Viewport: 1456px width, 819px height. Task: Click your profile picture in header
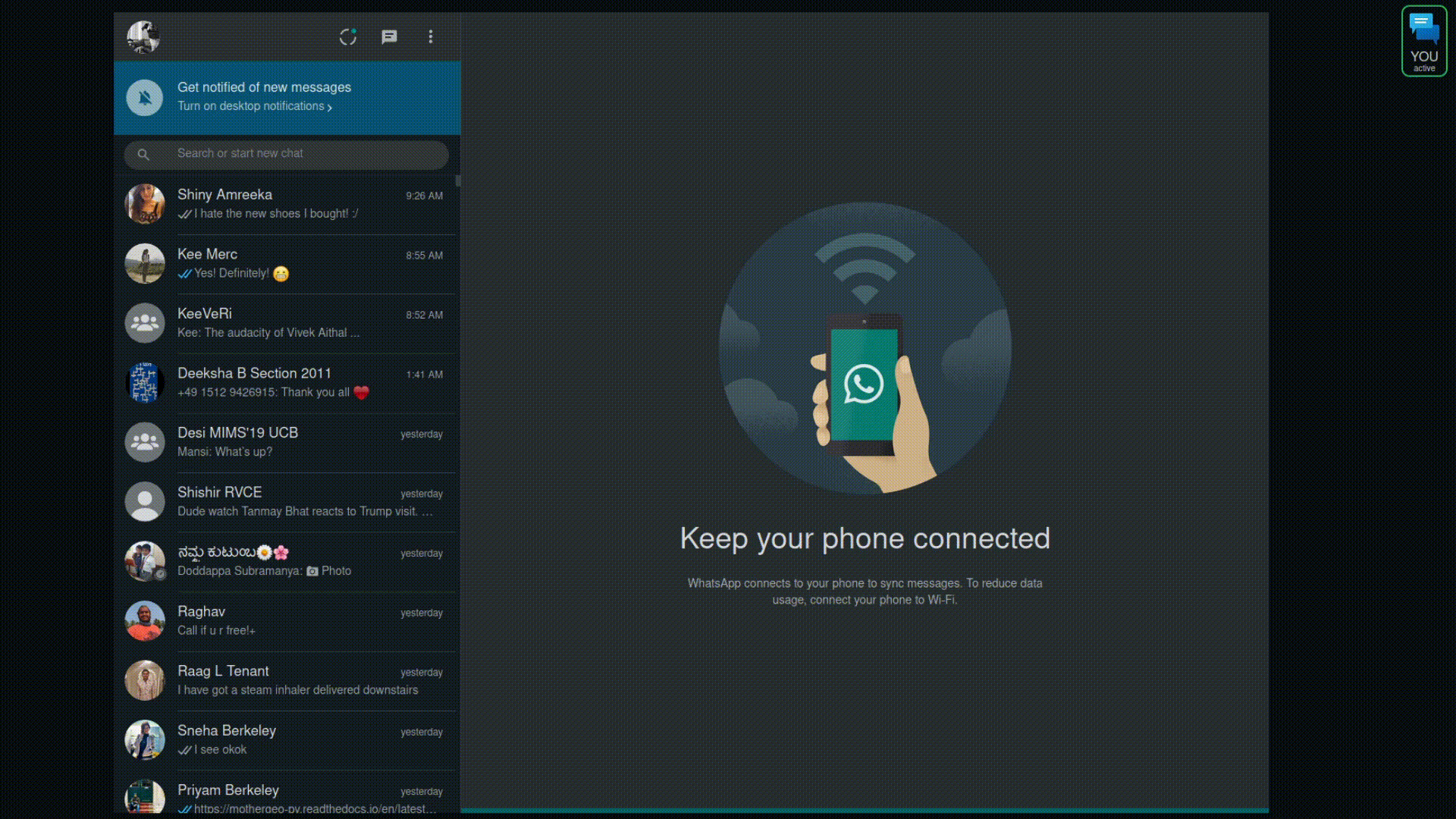pyautogui.click(x=143, y=36)
